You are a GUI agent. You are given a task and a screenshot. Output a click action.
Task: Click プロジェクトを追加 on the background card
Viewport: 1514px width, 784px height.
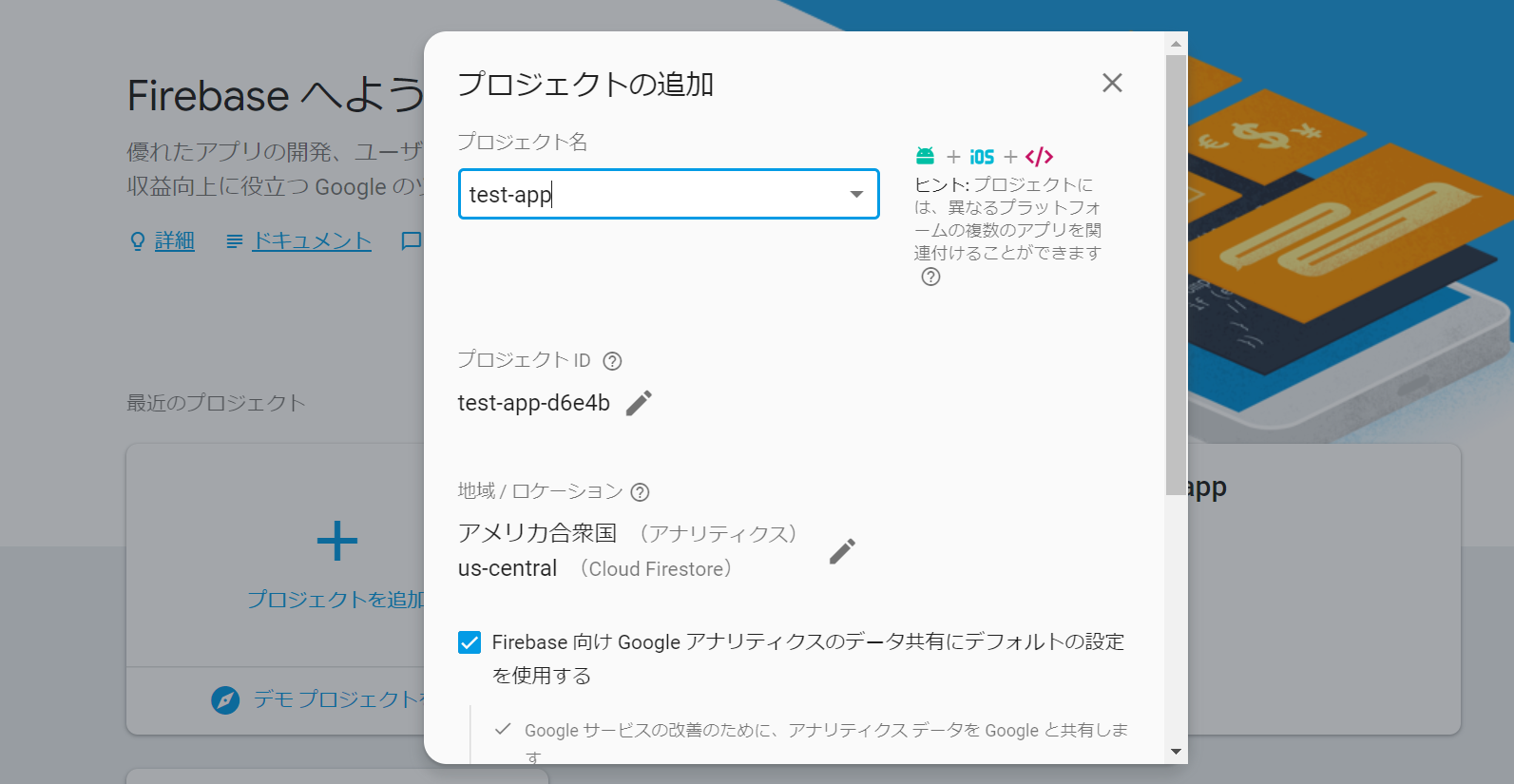pyautogui.click(x=335, y=600)
